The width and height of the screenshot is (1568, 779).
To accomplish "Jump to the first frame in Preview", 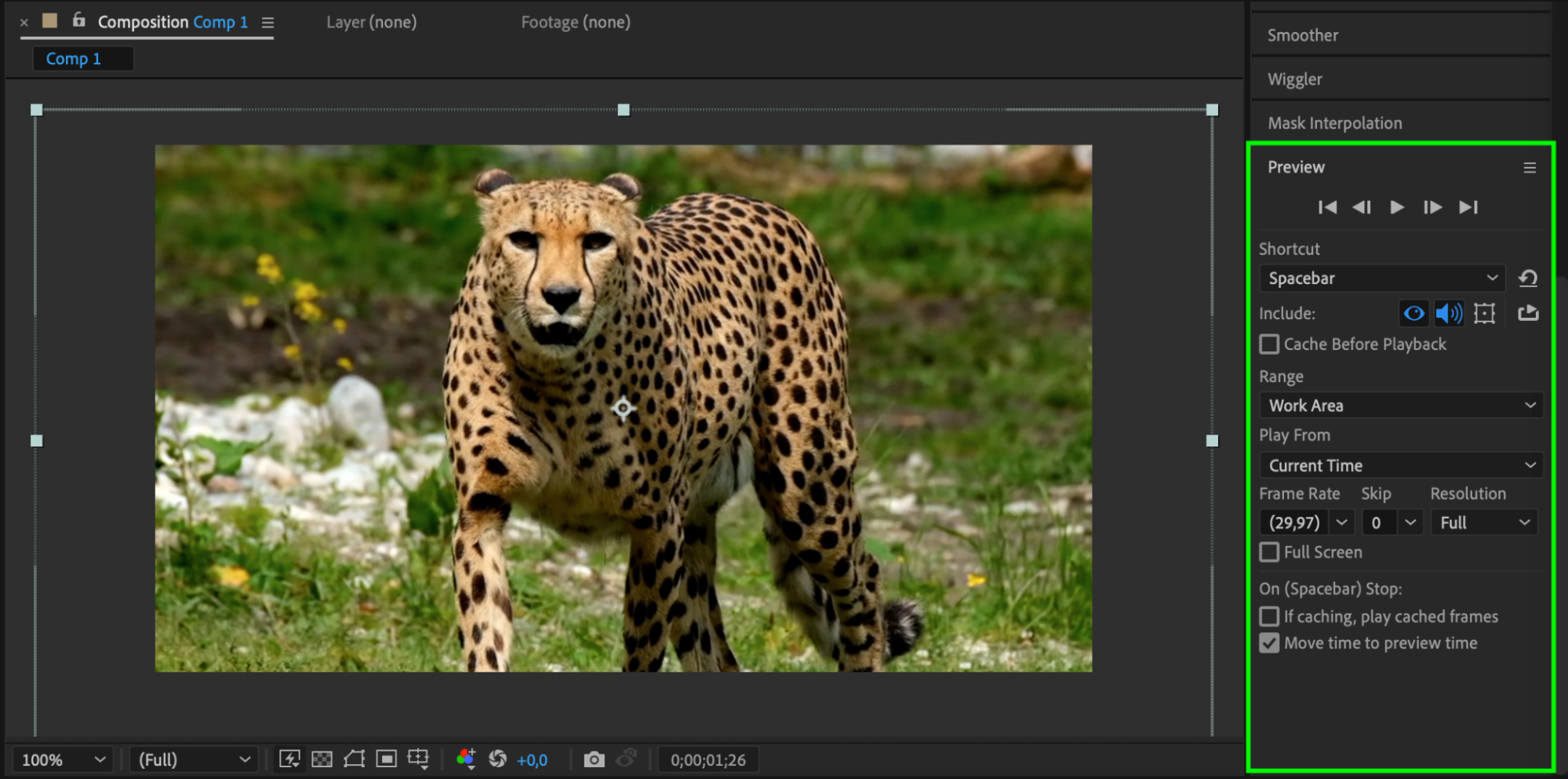I will pyautogui.click(x=1327, y=207).
